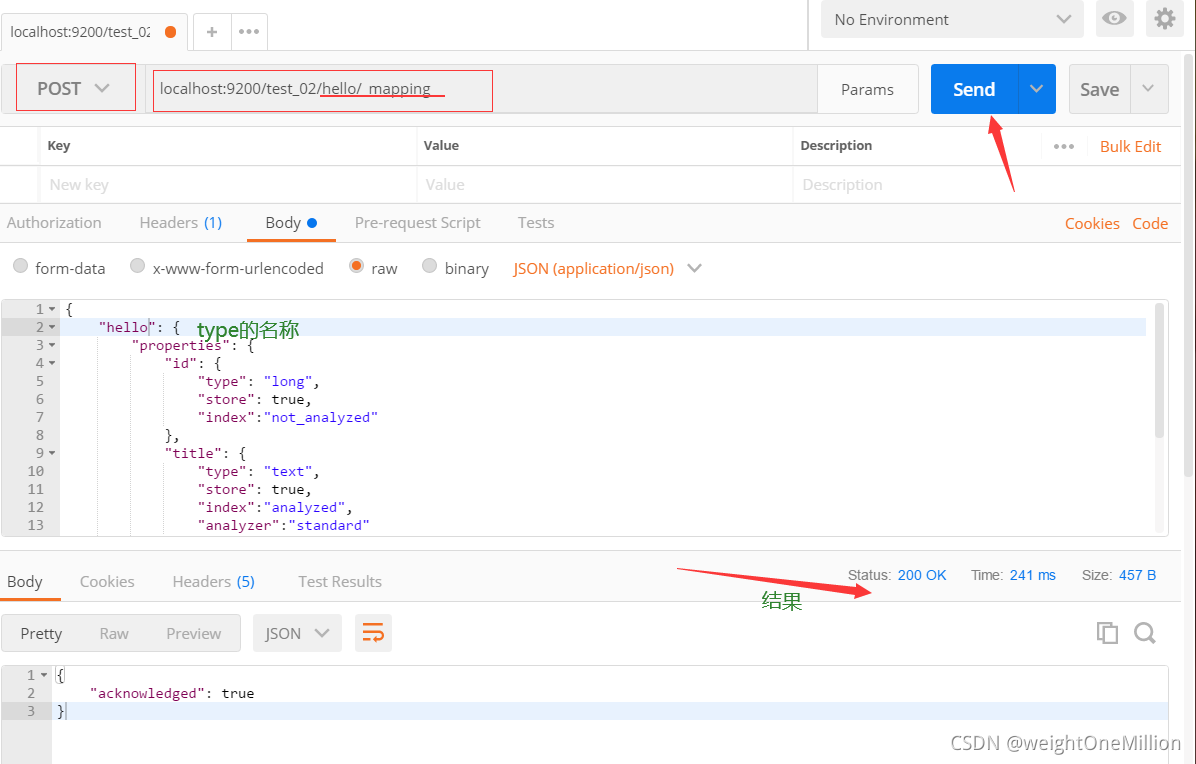This screenshot has width=1196, height=764.
Task: Click "acknowledged" in response body
Action: [x=147, y=693]
